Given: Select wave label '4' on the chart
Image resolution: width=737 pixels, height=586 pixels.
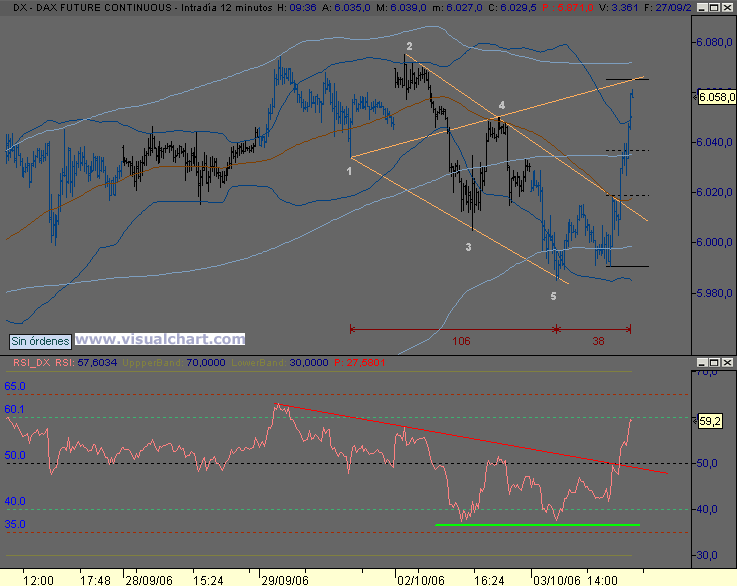Looking at the screenshot, I should (x=502, y=105).
